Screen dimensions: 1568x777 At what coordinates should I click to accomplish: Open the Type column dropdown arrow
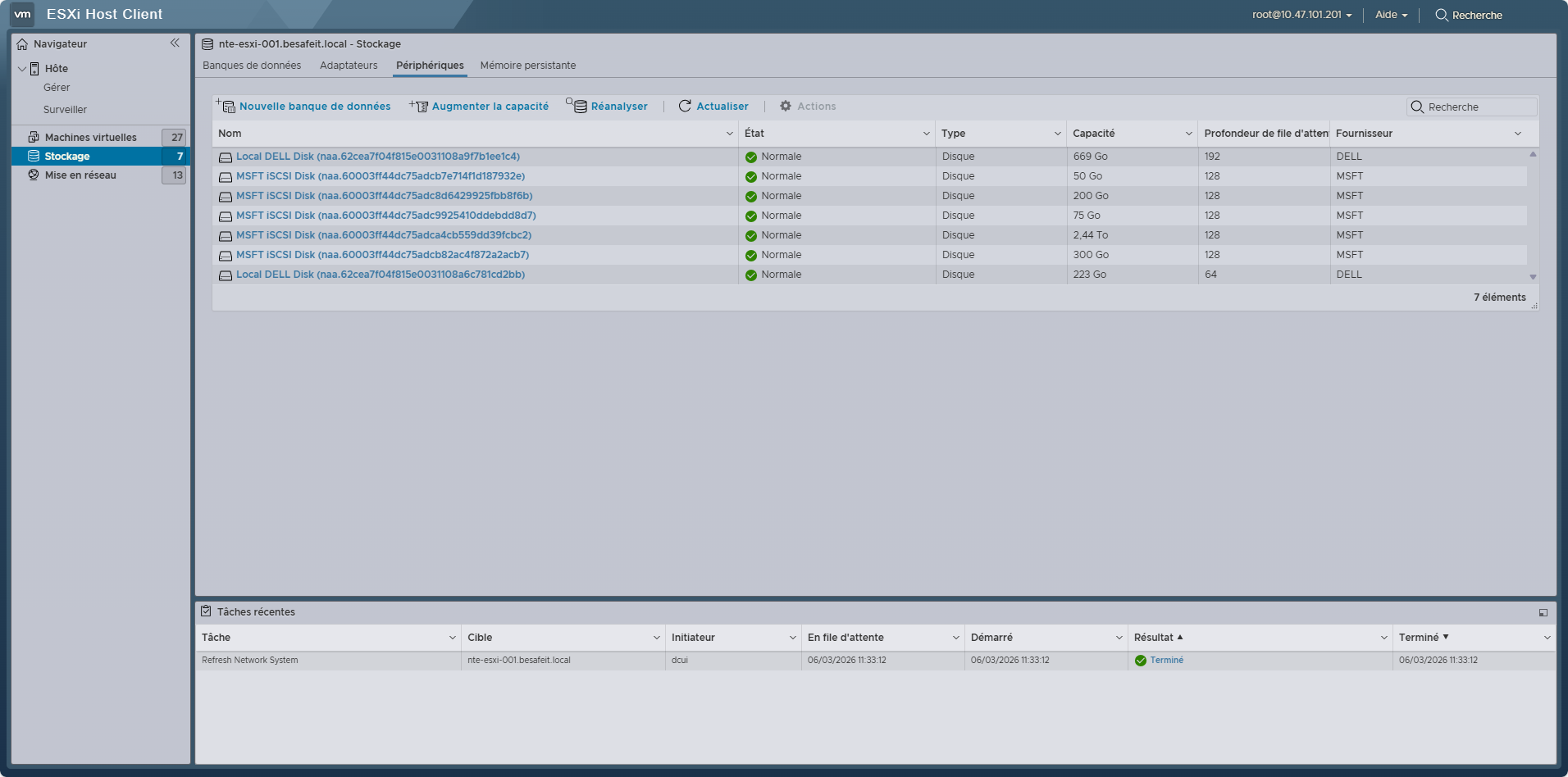[1058, 134]
